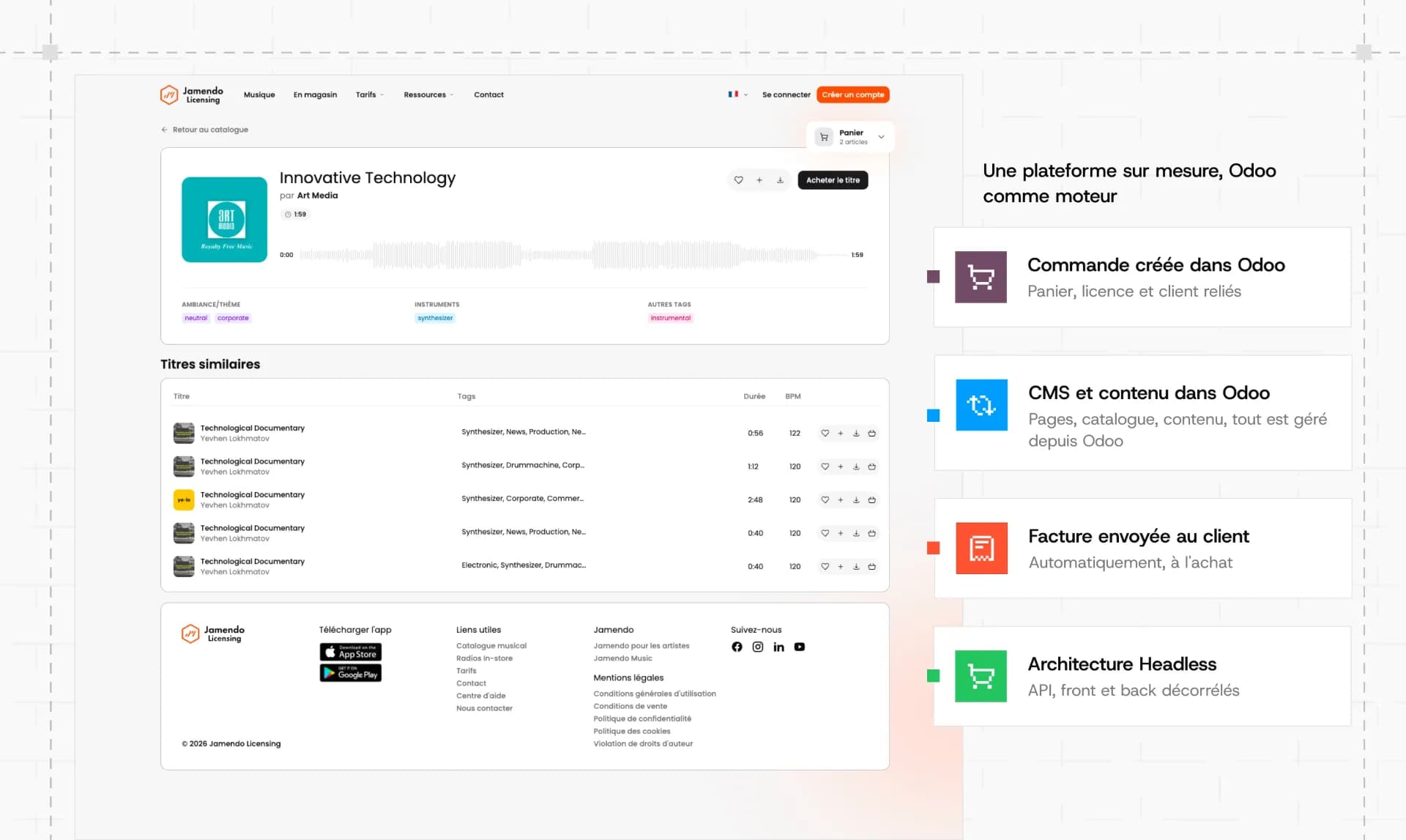The image size is (1406, 840).
Task: Add the Electronic, Synthesizer track to basket
Action: 871,567
